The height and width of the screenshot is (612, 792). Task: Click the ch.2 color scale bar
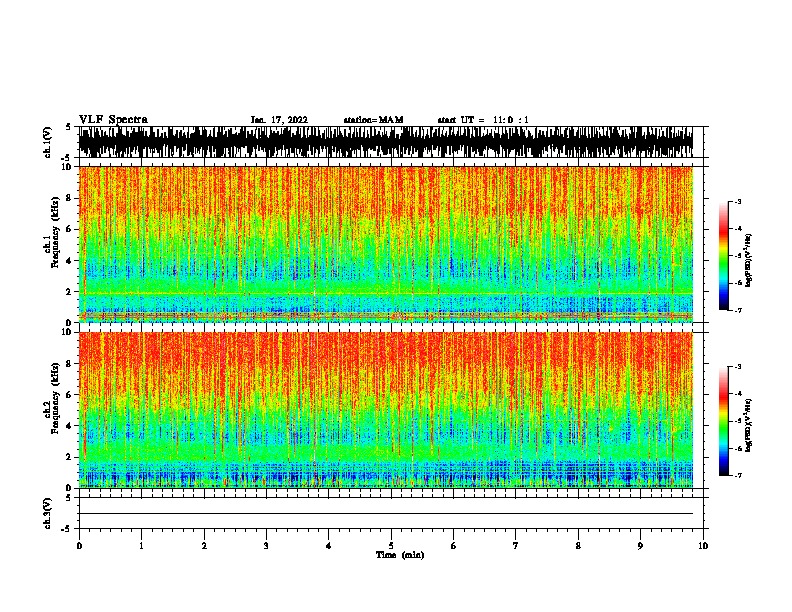(x=724, y=421)
